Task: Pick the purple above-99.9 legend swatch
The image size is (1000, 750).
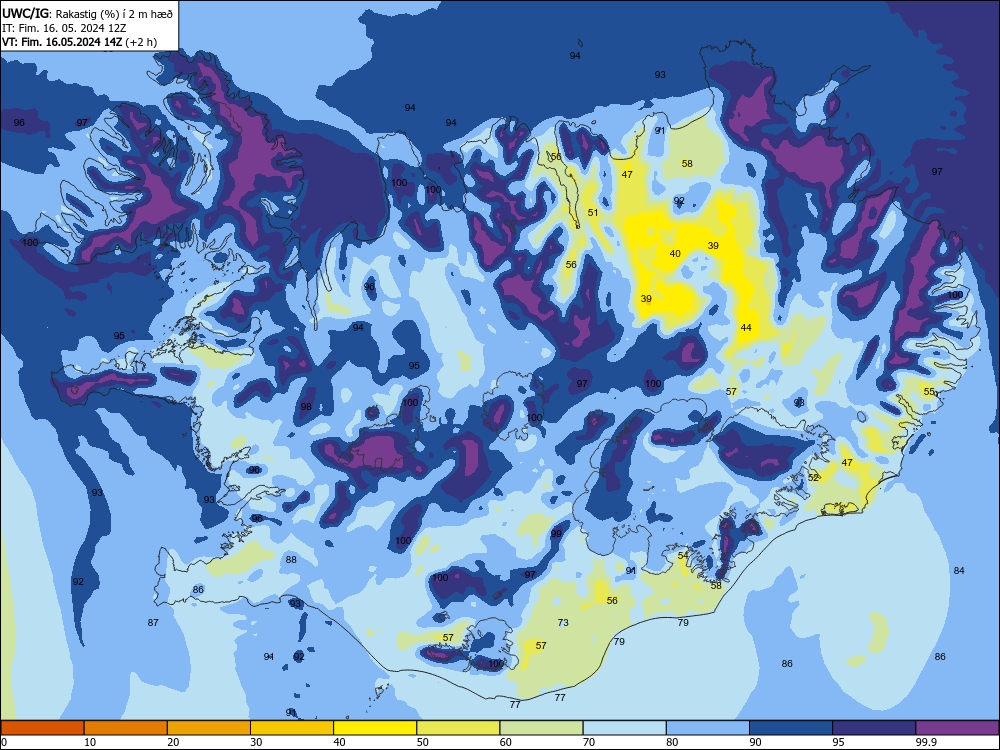Action: pyautogui.click(x=957, y=728)
